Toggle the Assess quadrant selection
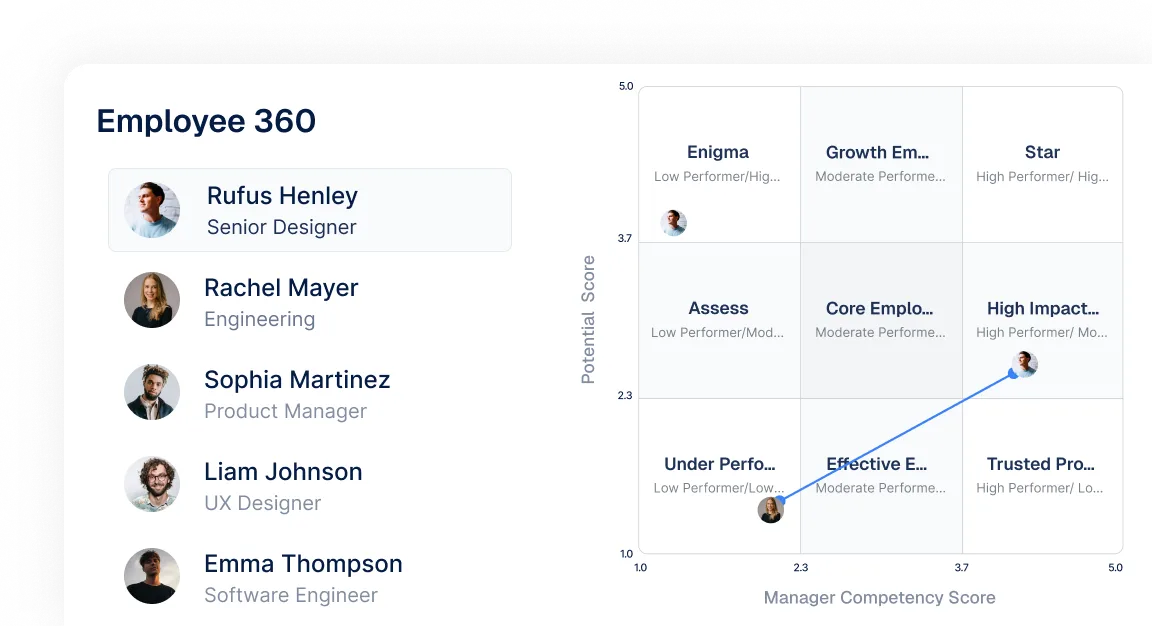This screenshot has width=1152, height=626. (718, 318)
